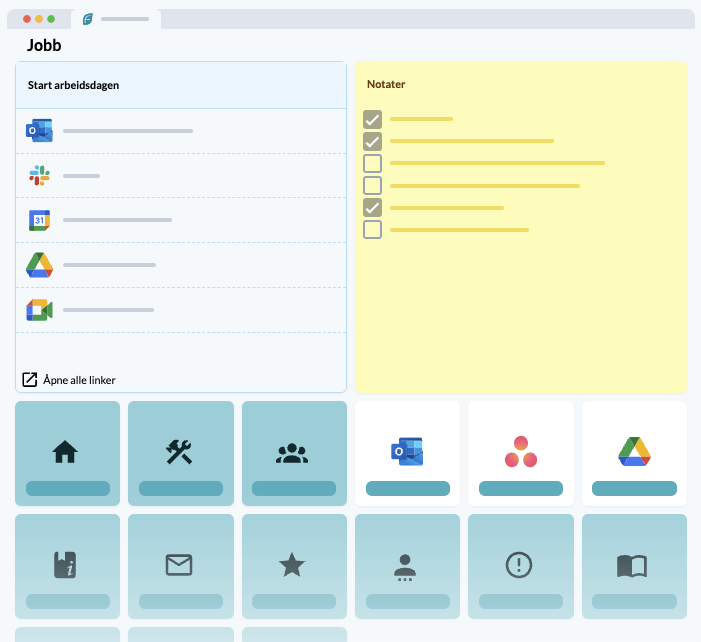This screenshot has width=701, height=642.
Task: Open the Google Calendar link row
Action: click(181, 220)
